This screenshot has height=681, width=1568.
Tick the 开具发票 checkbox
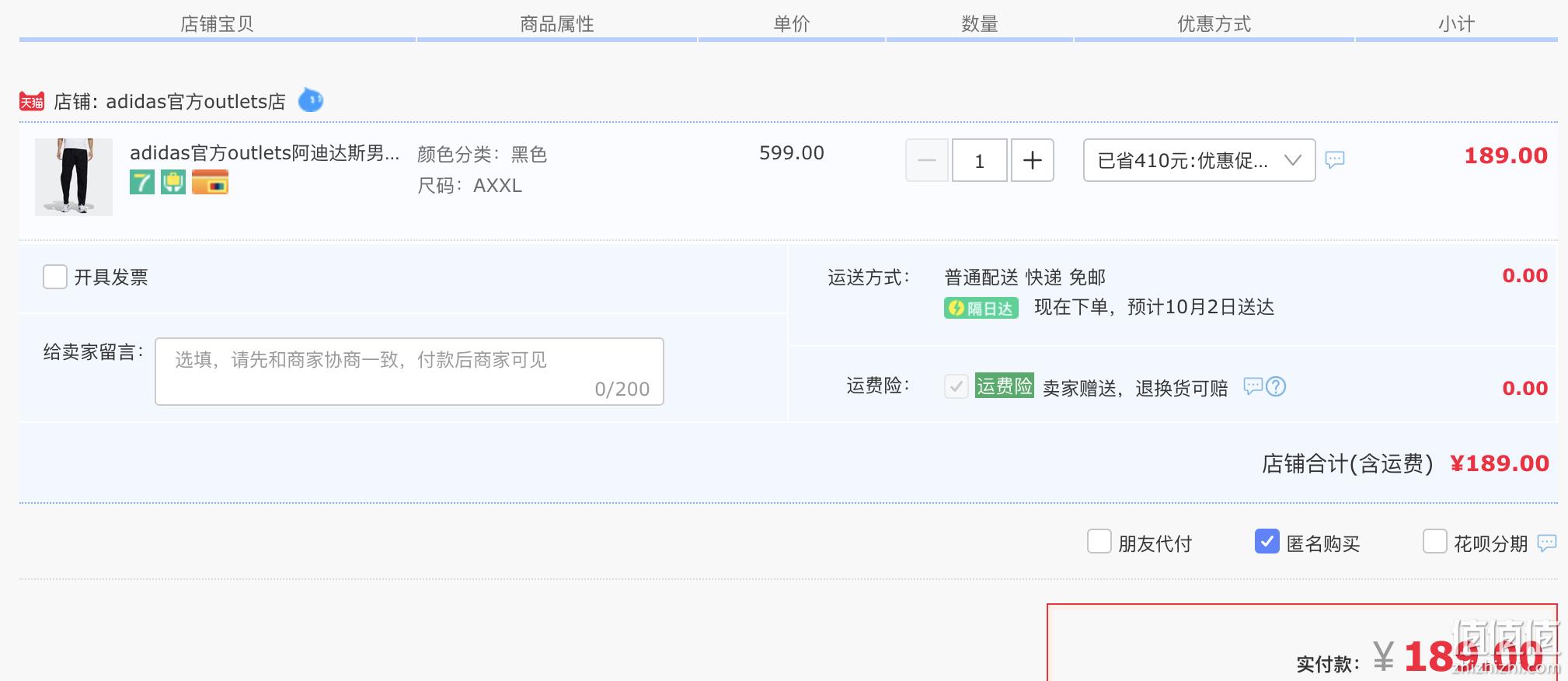(55, 277)
